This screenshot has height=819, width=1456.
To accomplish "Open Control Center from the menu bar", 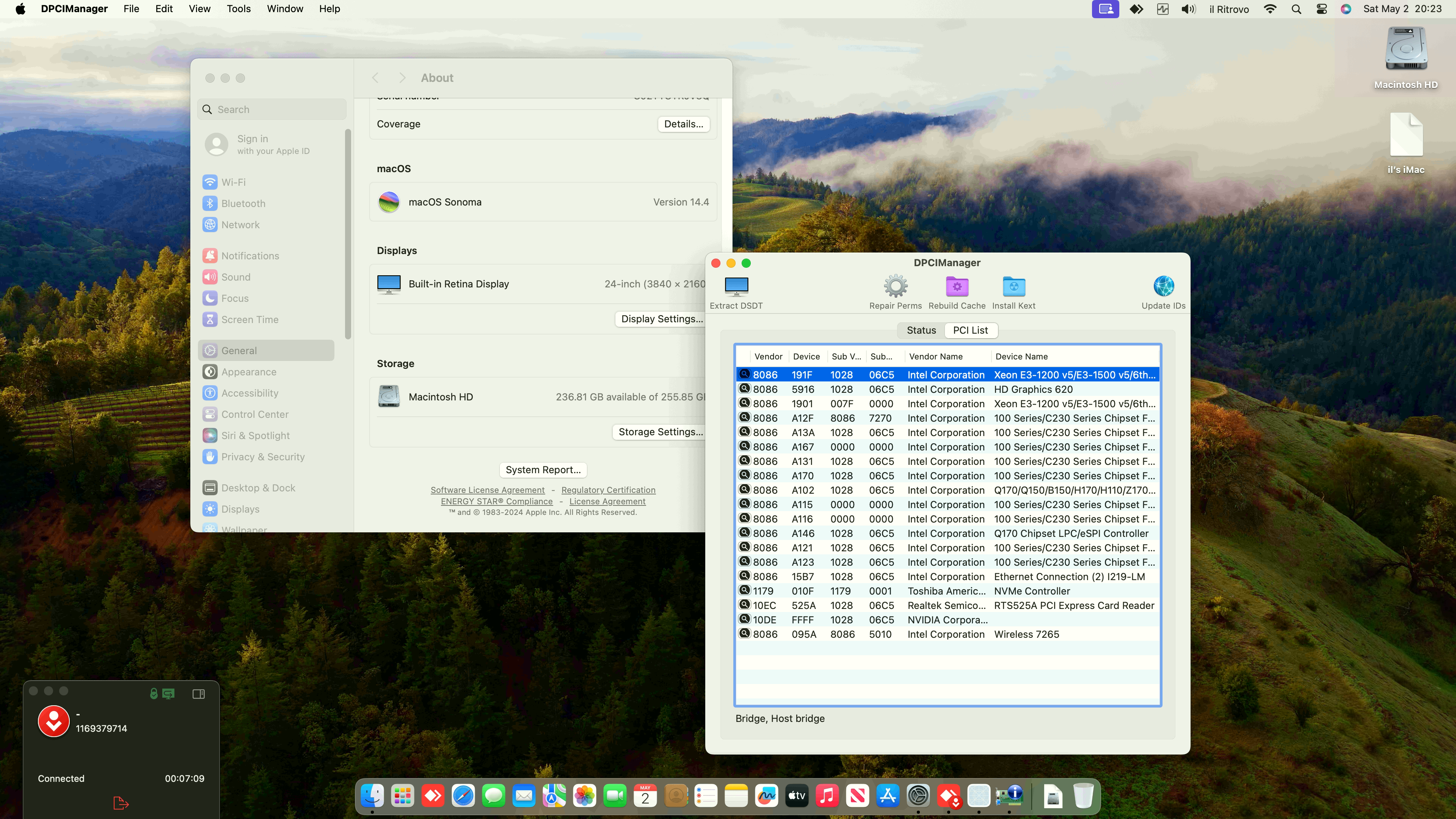I will click(x=1321, y=8).
